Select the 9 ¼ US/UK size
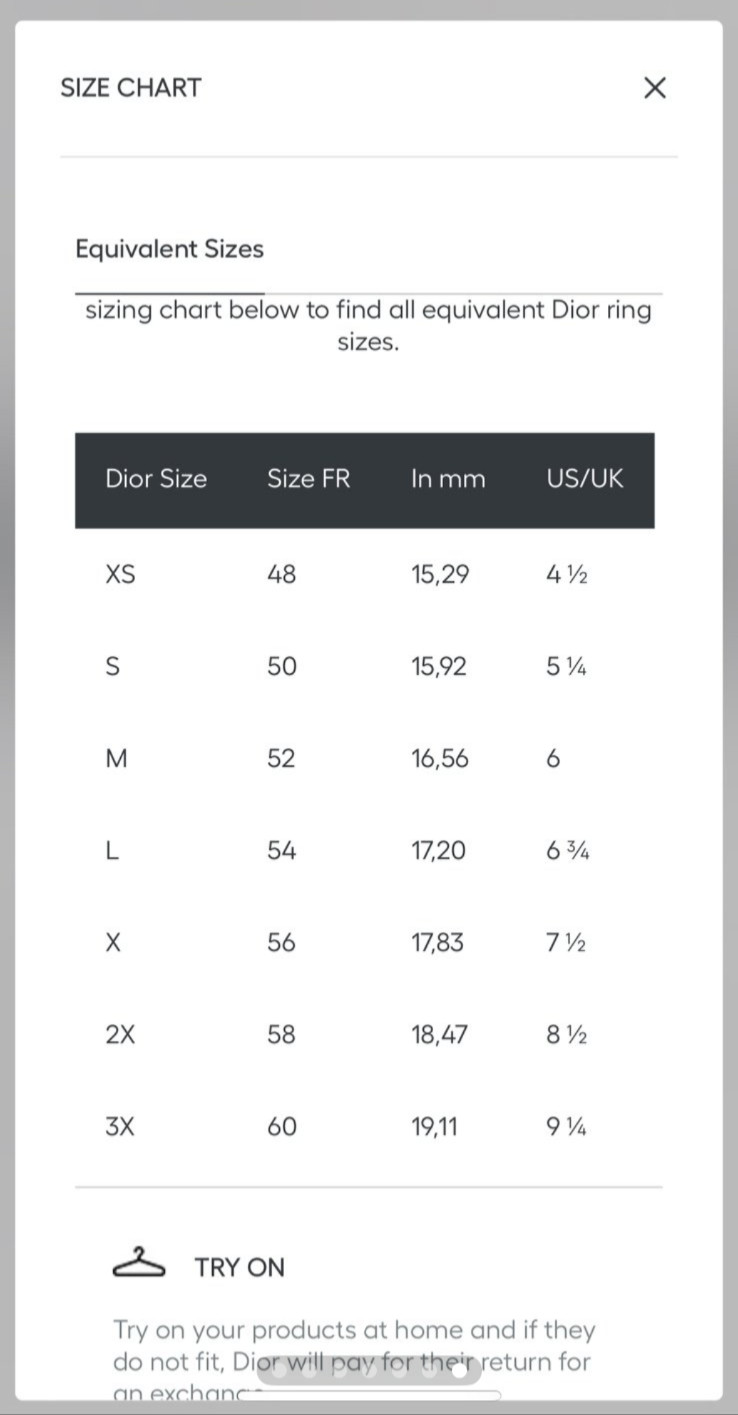Screen dimensions: 738x1415 pos(566,1127)
